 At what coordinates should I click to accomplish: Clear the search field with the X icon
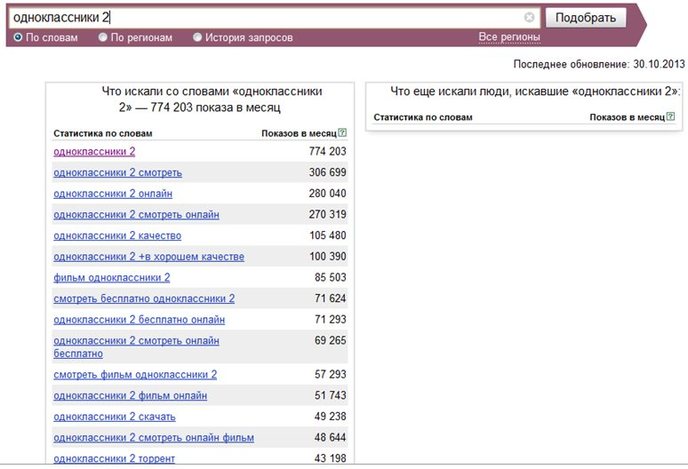529,17
